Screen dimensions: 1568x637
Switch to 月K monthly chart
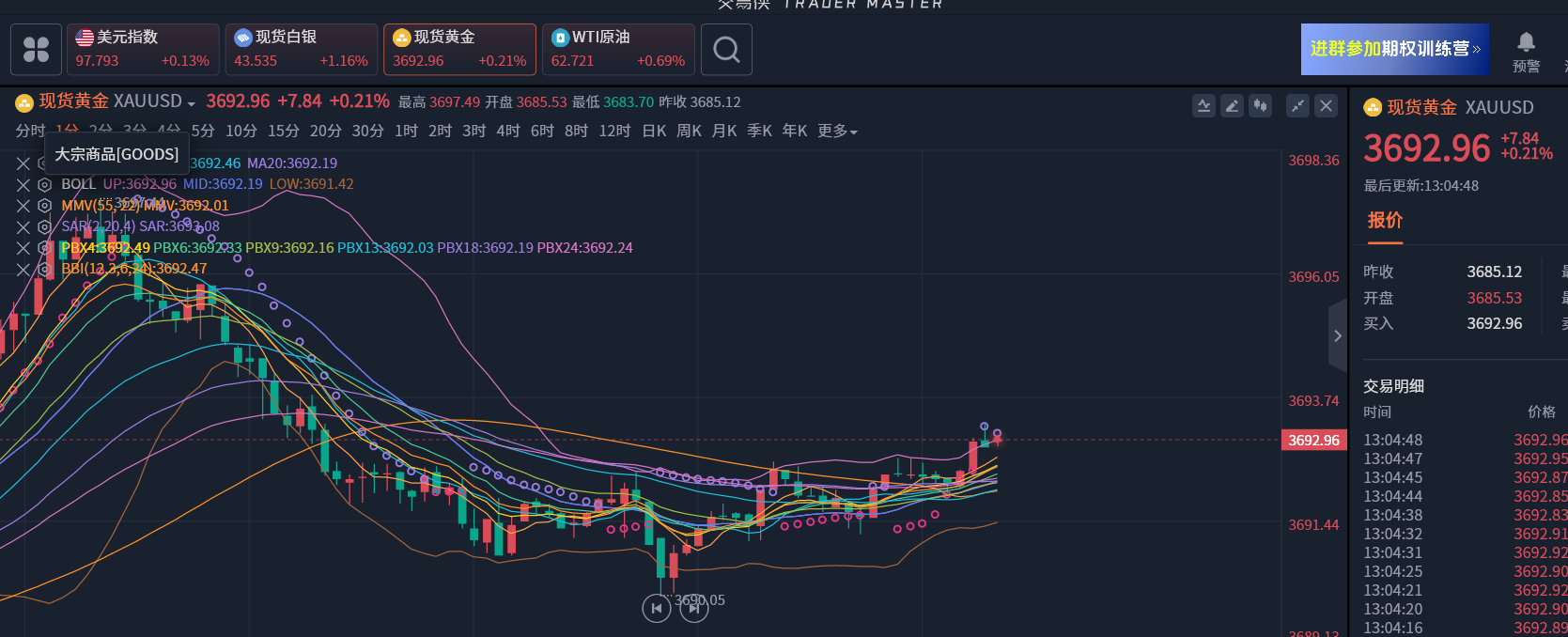click(724, 131)
